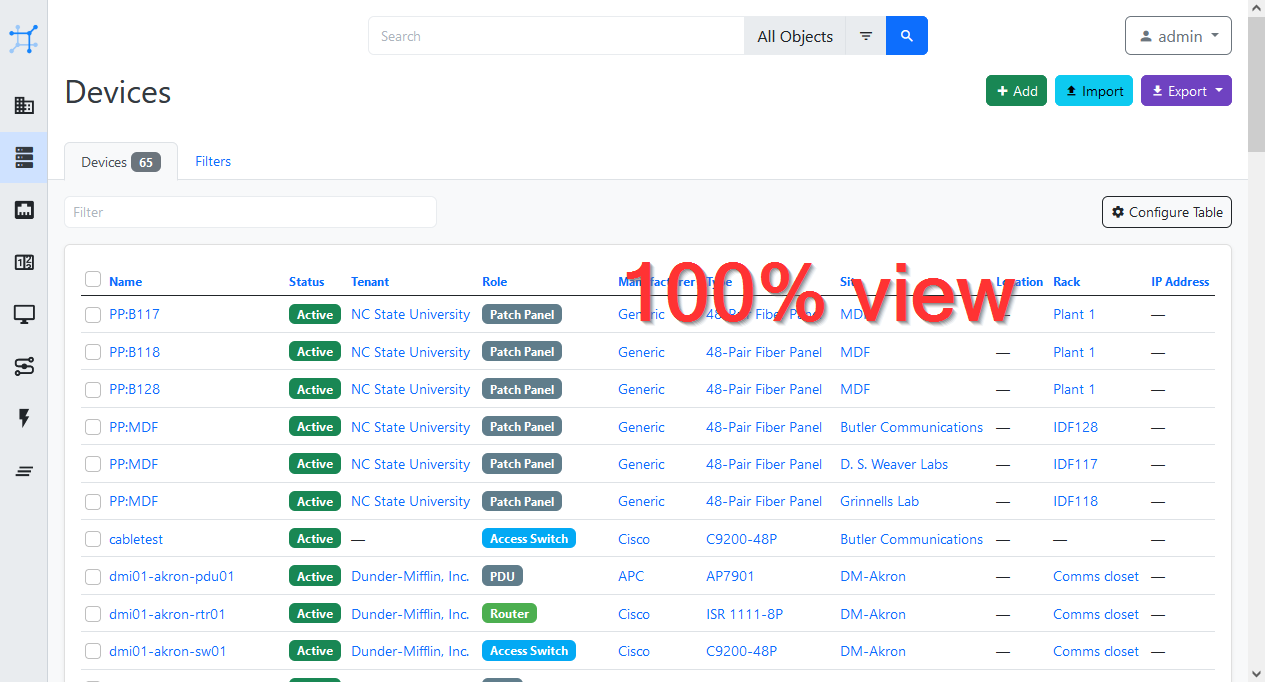
Task: Check the checkbox for device PP:B117
Action: click(93, 314)
